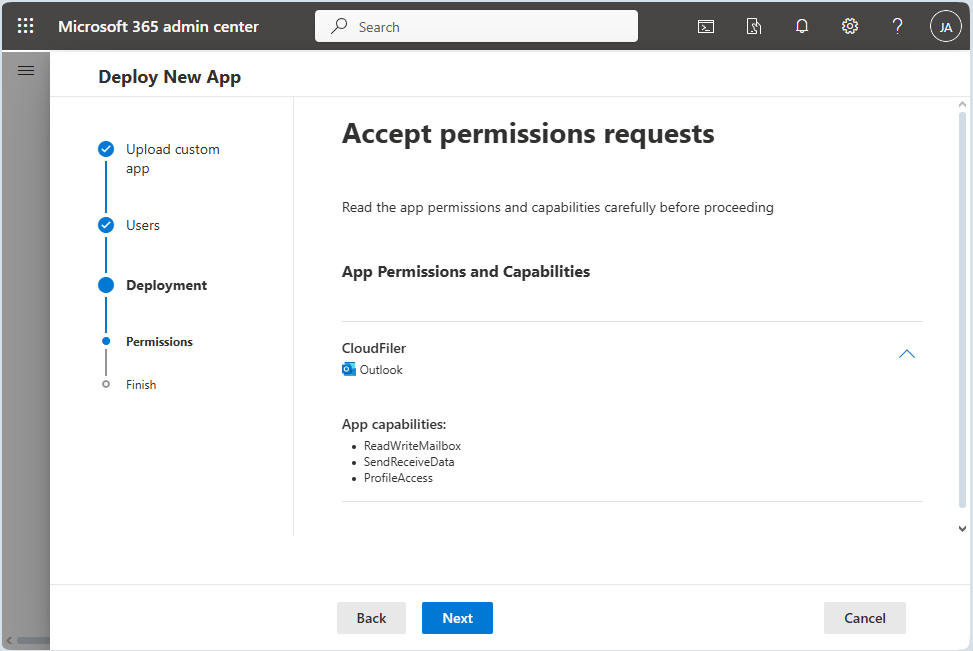The height and width of the screenshot is (651, 973).
Task: Open the settings gear
Action: pyautogui.click(x=850, y=27)
